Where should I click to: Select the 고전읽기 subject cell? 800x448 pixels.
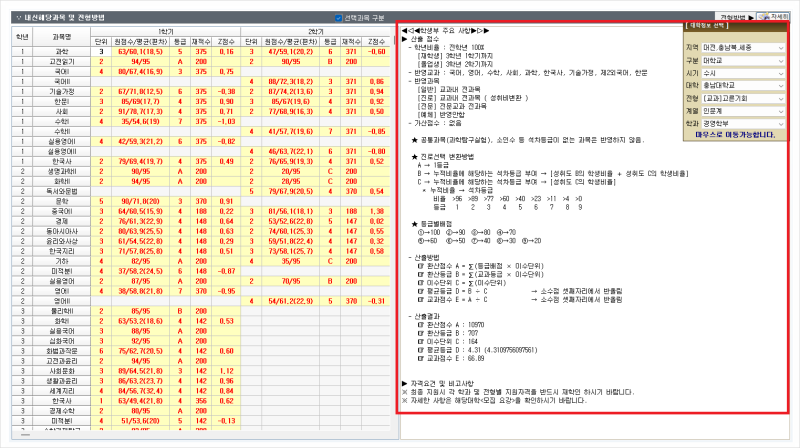62,62
